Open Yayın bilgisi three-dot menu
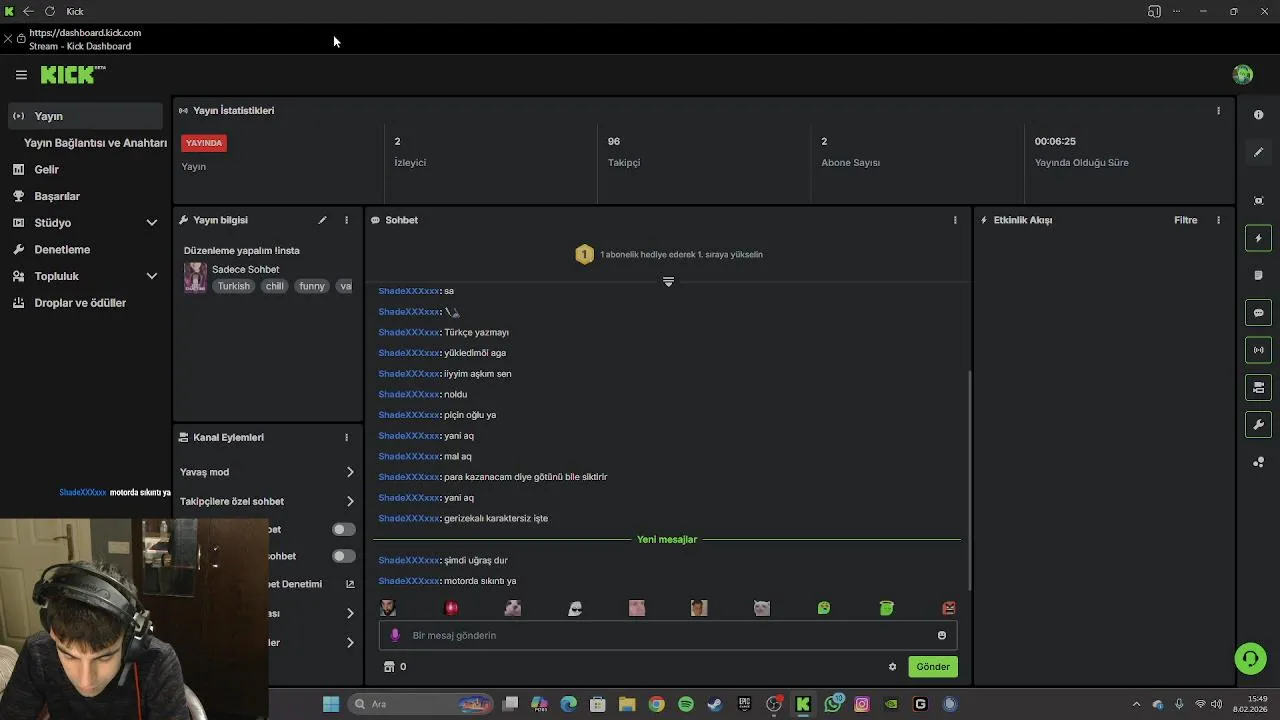The height and width of the screenshot is (720, 1280). 347,220
